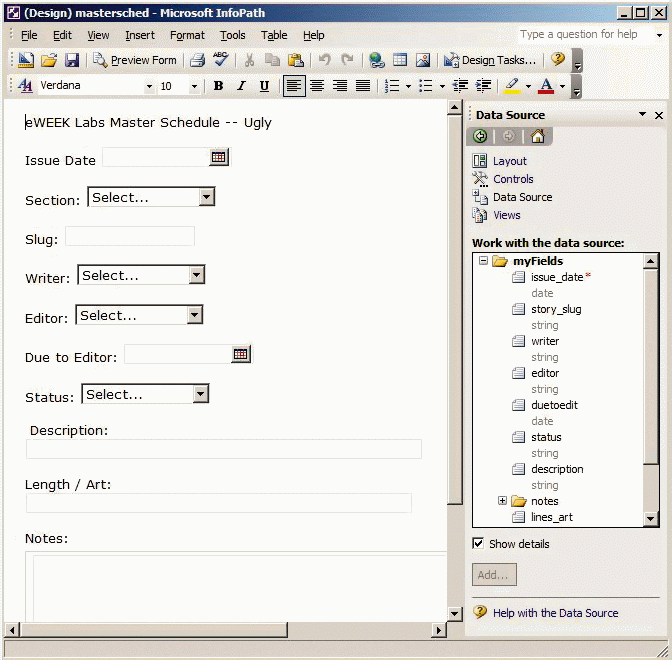Click the Numbering list icon

(392, 86)
